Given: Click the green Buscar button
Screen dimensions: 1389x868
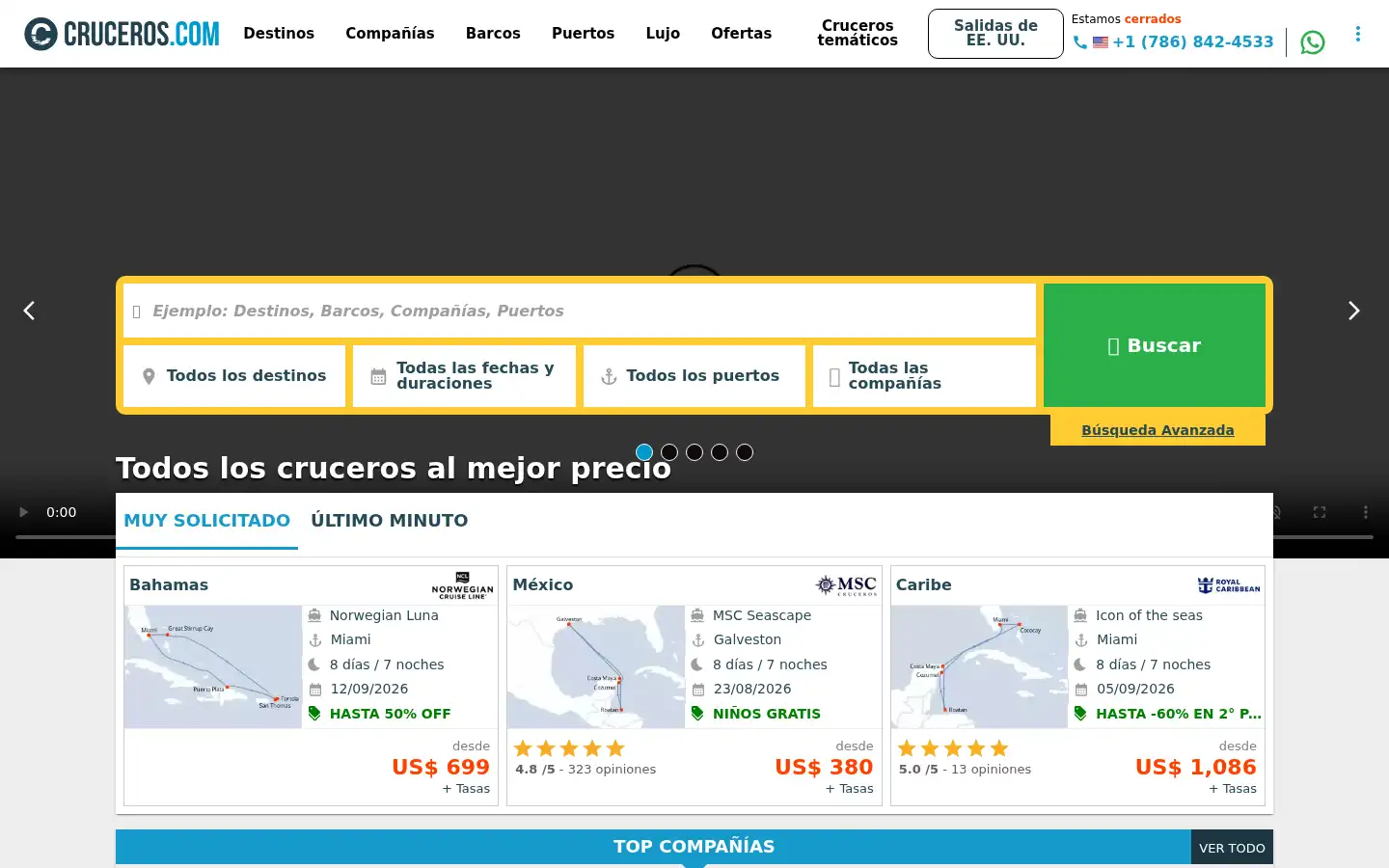Looking at the screenshot, I should 1155,345.
